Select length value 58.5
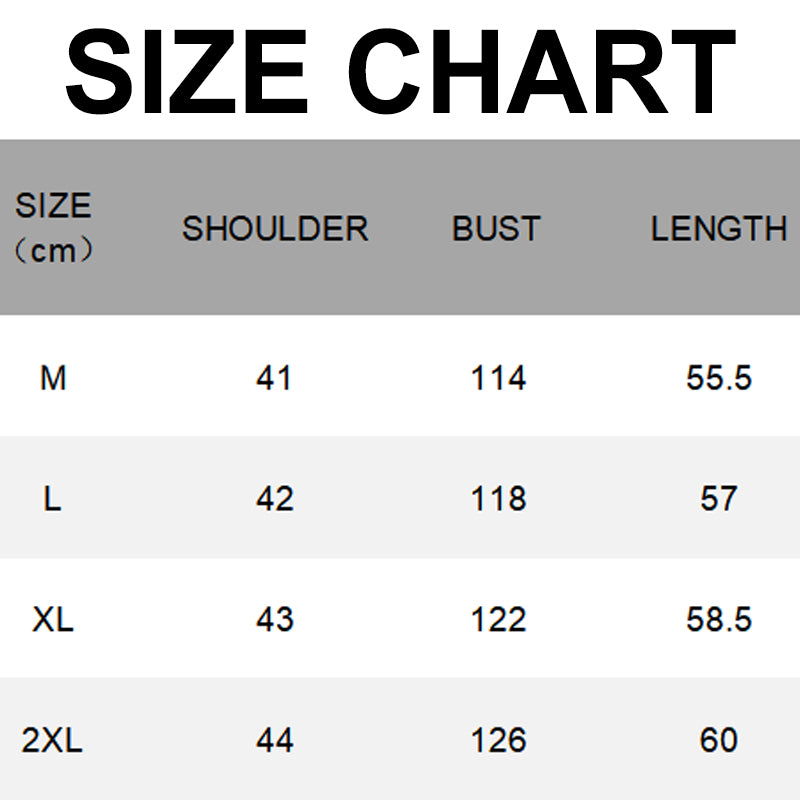The height and width of the screenshot is (800, 800). point(719,620)
